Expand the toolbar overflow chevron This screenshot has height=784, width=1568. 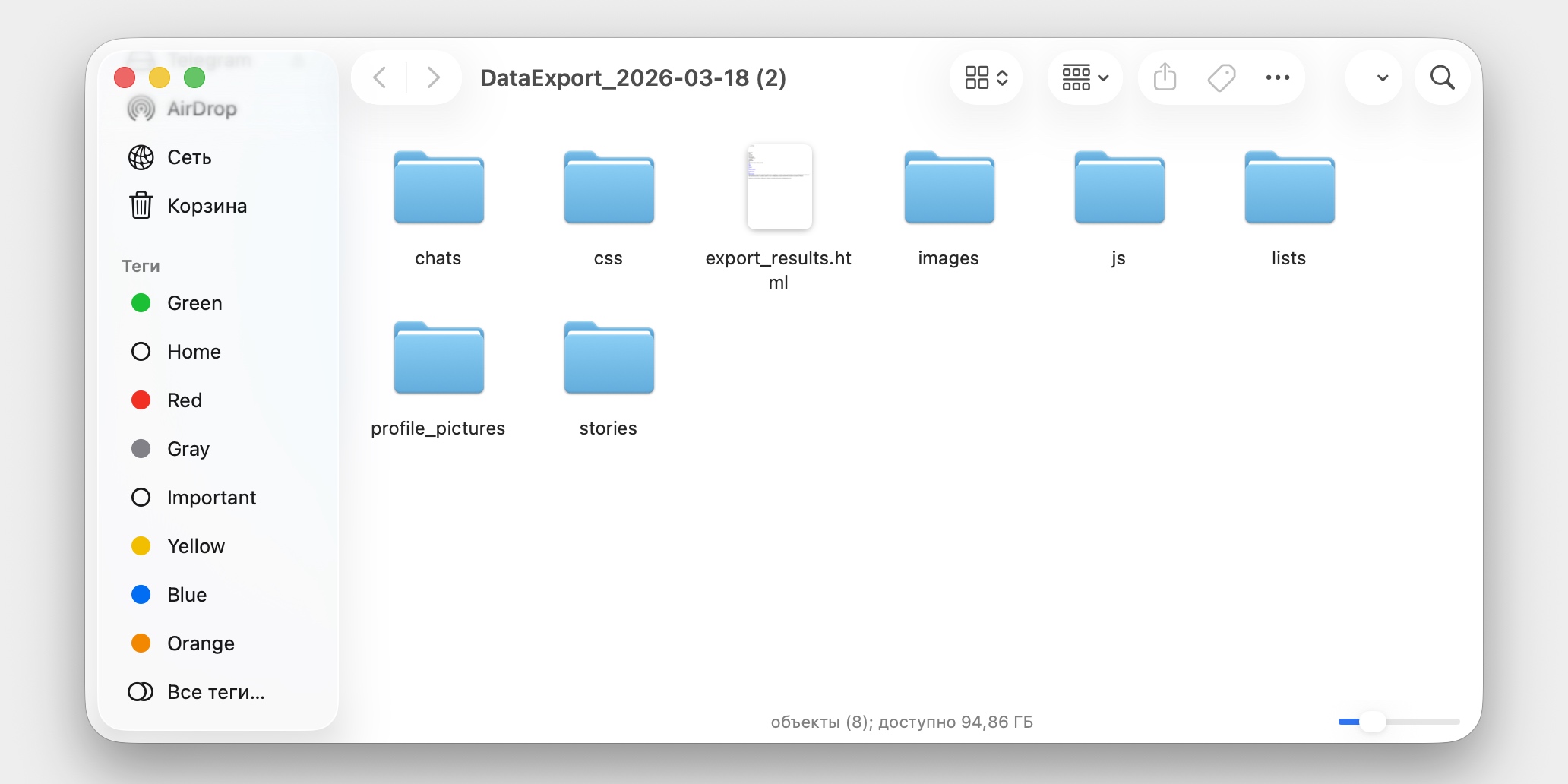tap(1383, 77)
